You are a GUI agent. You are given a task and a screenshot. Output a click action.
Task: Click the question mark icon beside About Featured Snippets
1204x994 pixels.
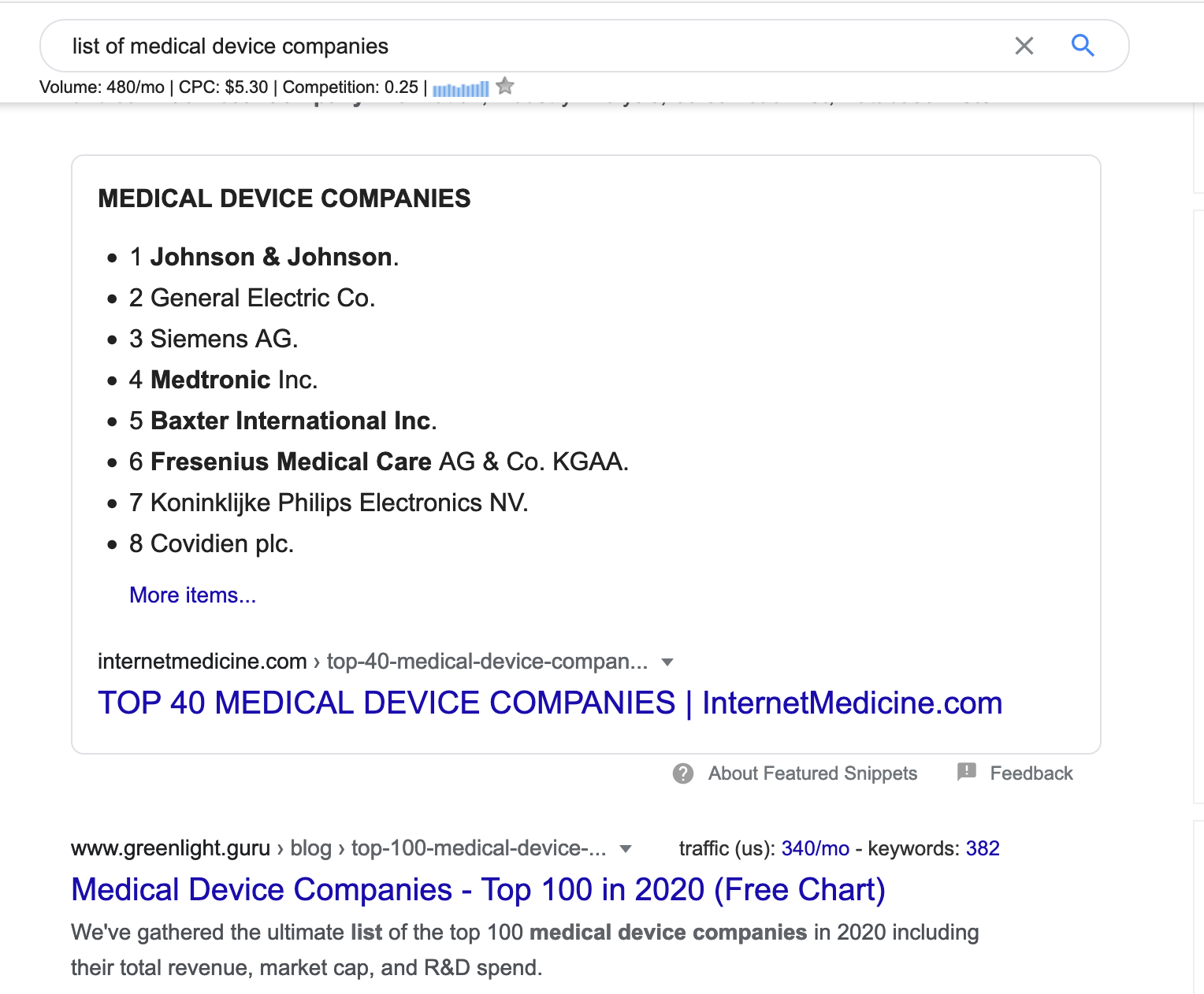[x=683, y=773]
